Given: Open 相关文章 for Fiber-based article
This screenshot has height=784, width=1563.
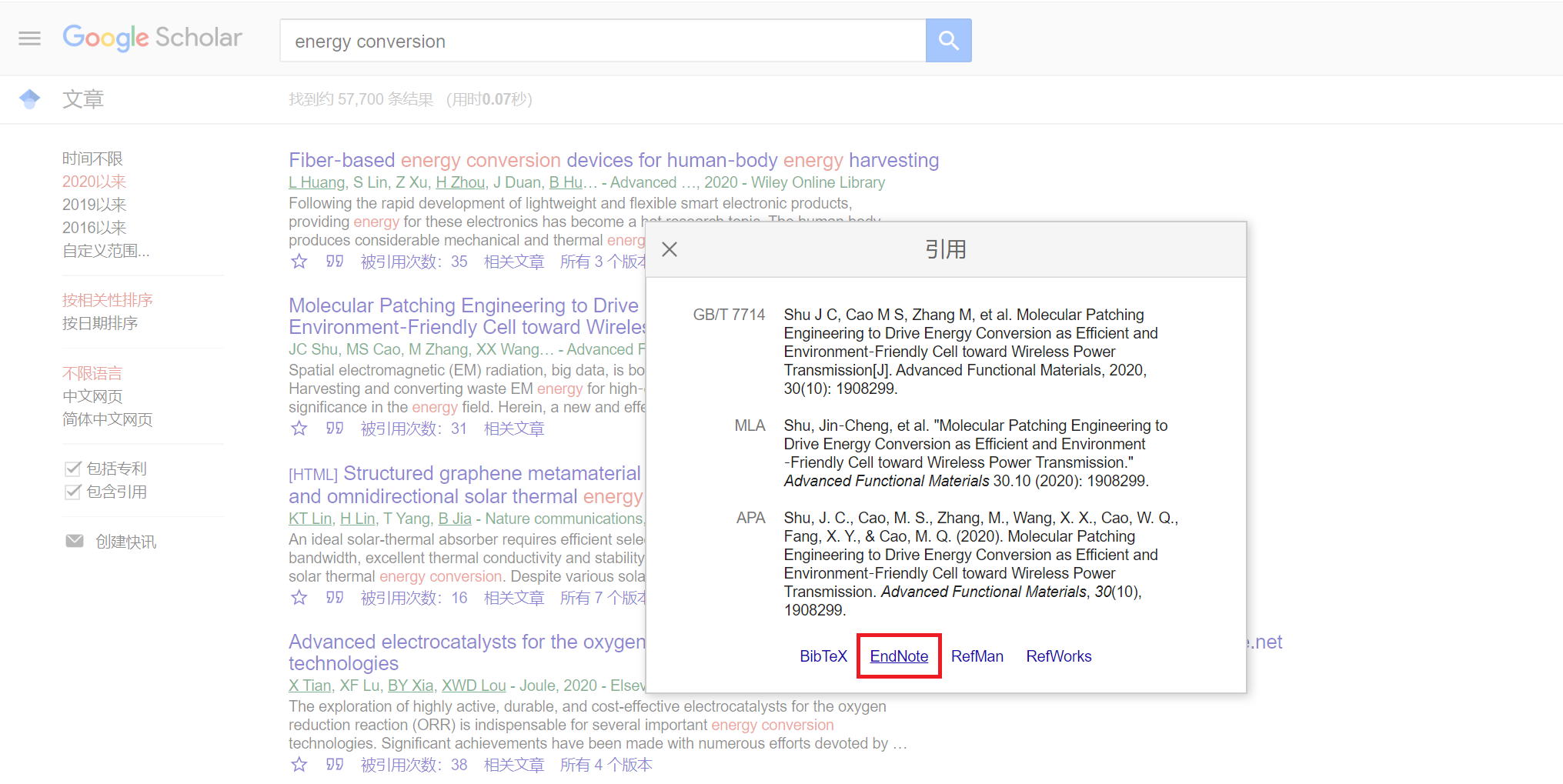Looking at the screenshot, I should pyautogui.click(x=514, y=262).
